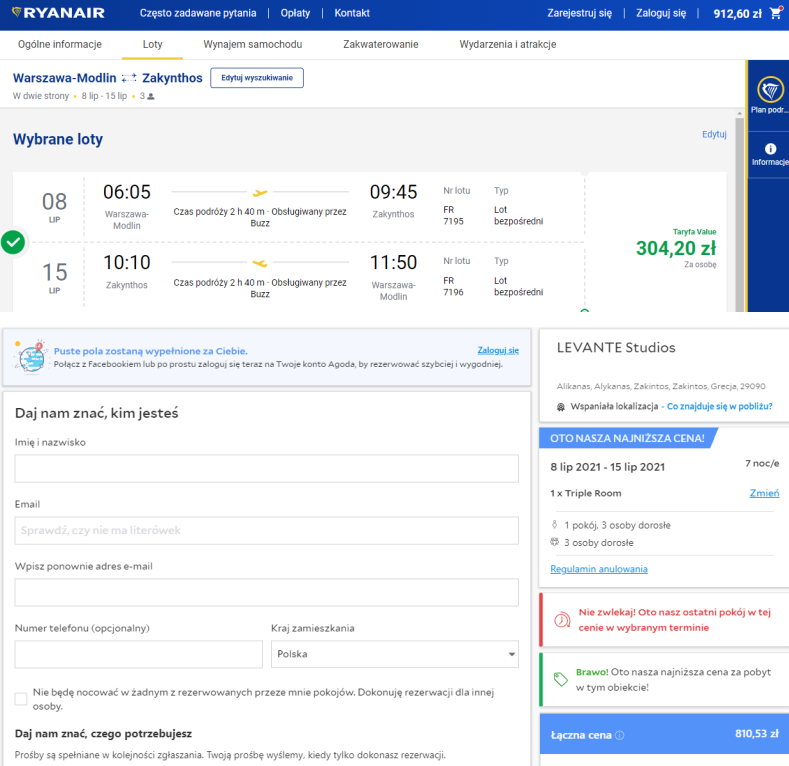Click the location badge icon by Wspaniała lokalizacja
Image resolution: width=789 pixels, height=766 pixels.
pos(561,407)
